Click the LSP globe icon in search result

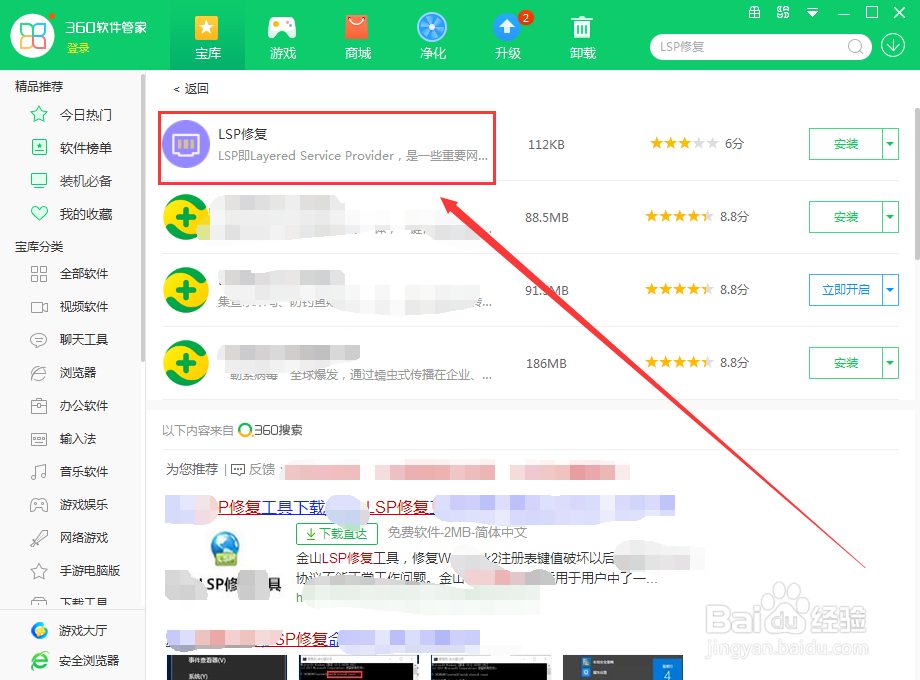[225, 549]
